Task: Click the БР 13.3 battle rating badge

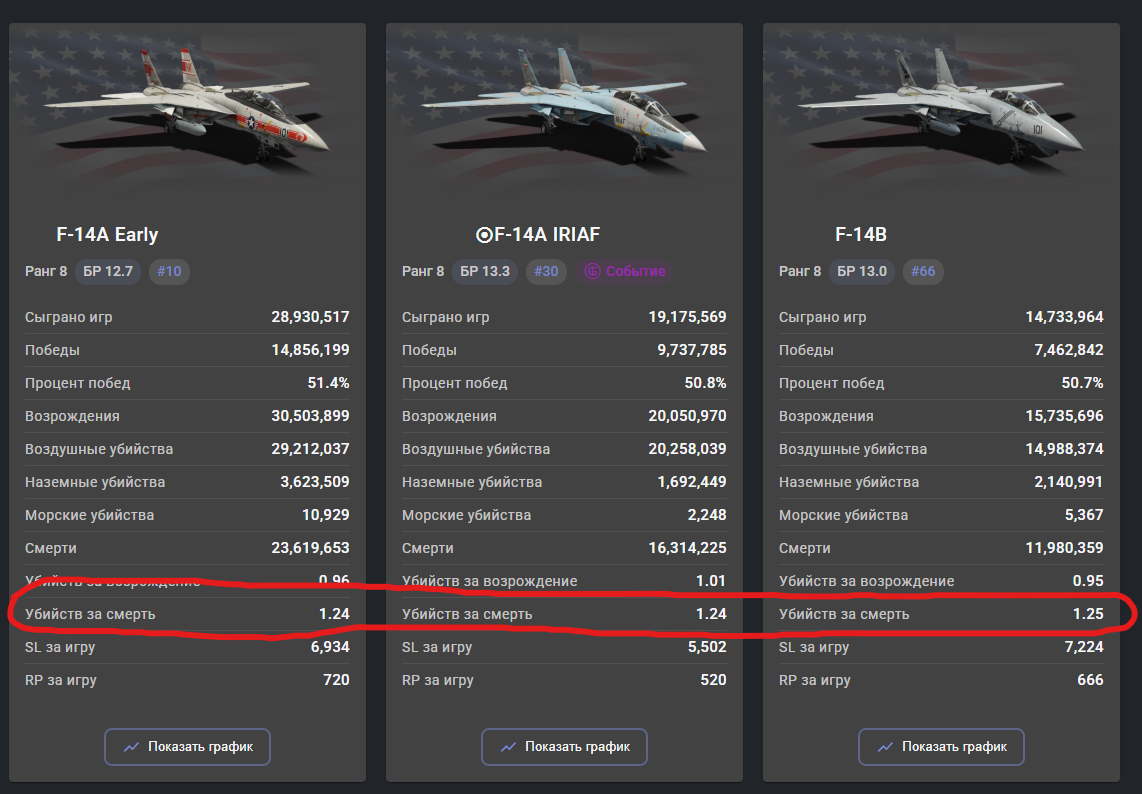Action: (x=485, y=271)
